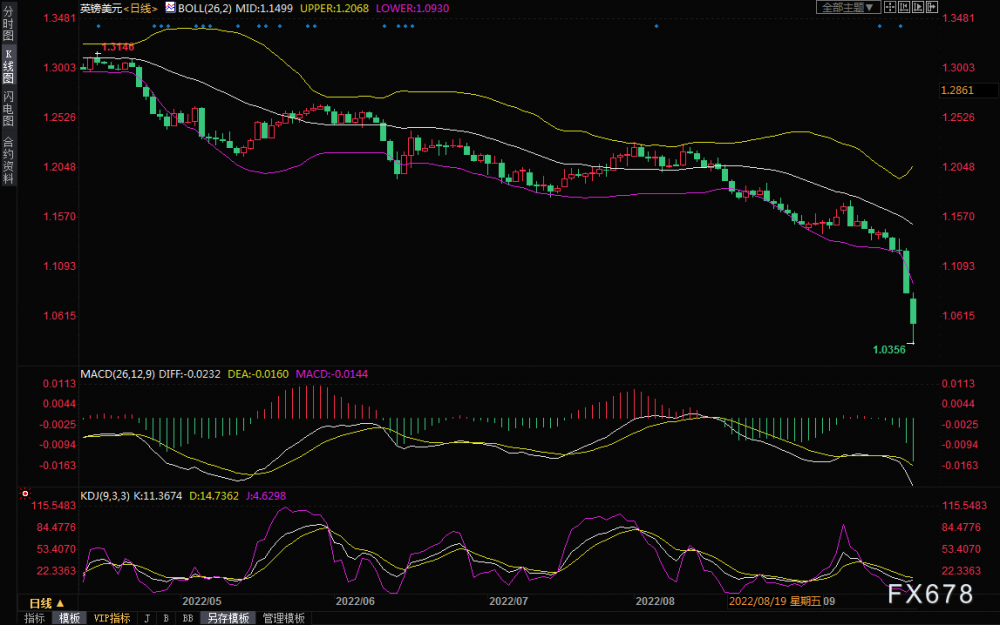1000x625 pixels.
Task: Click the J template button
Action: coord(147,618)
